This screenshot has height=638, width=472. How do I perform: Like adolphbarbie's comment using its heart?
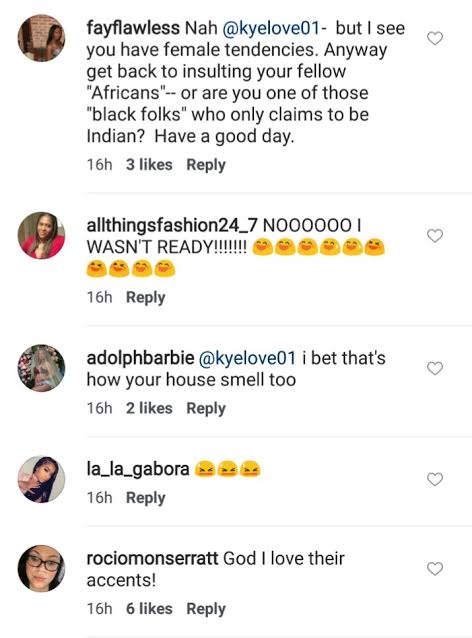[435, 368]
